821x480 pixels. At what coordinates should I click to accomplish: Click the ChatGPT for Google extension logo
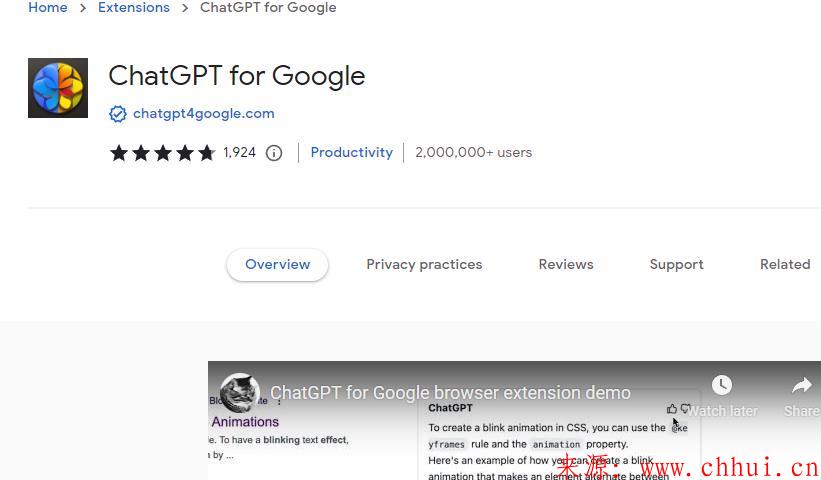(58, 88)
